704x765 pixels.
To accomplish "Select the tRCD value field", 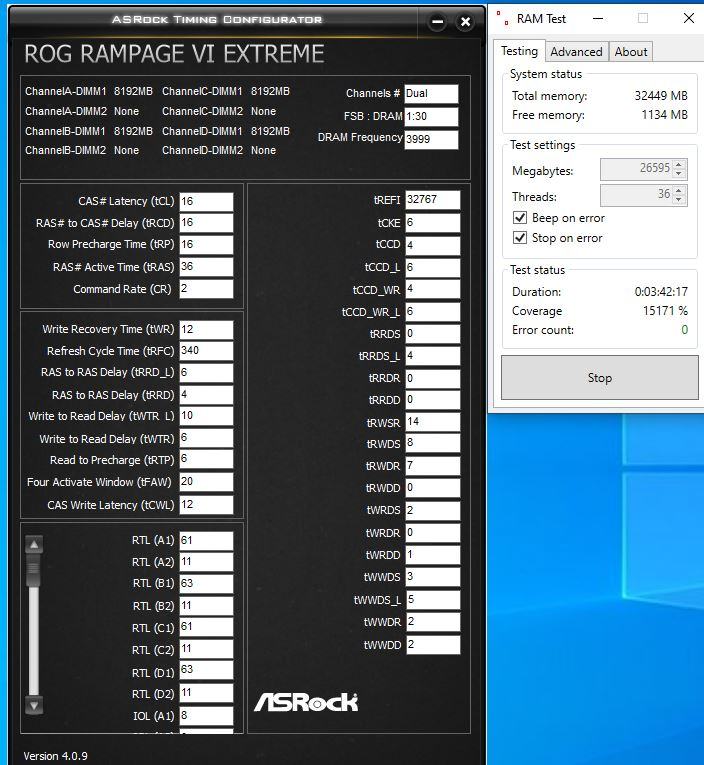I will click(x=206, y=223).
